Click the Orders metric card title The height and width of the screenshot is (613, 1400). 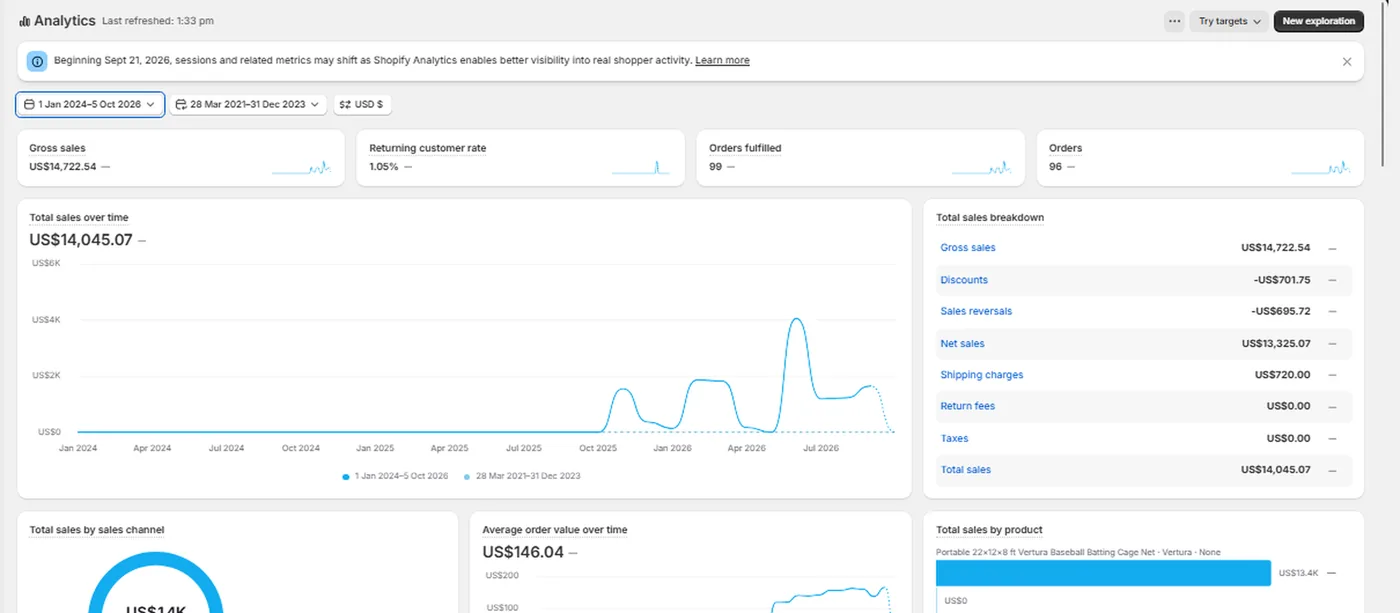[x=1065, y=148]
